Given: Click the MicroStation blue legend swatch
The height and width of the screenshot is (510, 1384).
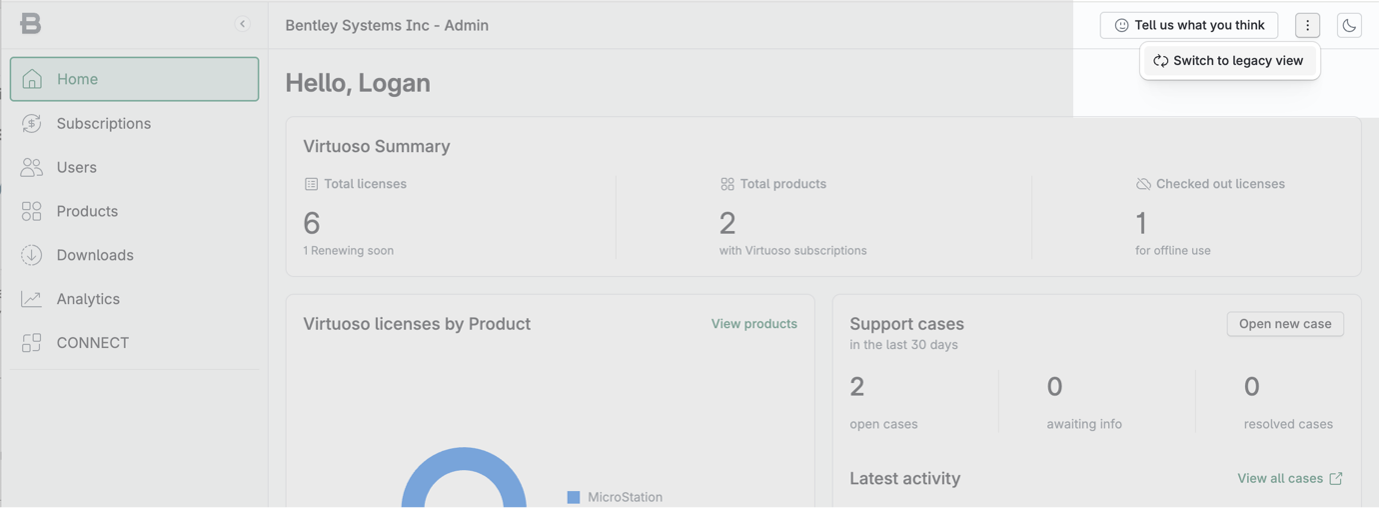Looking at the screenshot, I should 576,499.
